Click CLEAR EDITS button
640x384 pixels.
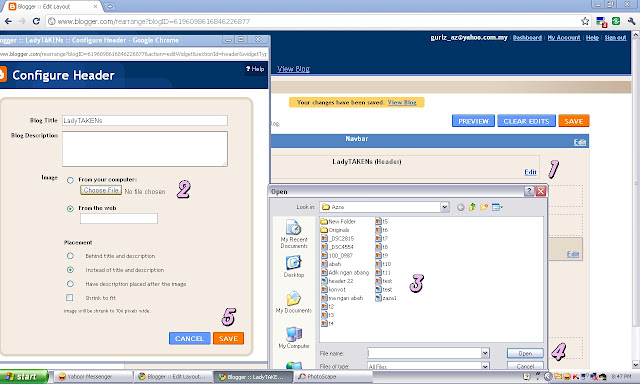click(x=526, y=121)
